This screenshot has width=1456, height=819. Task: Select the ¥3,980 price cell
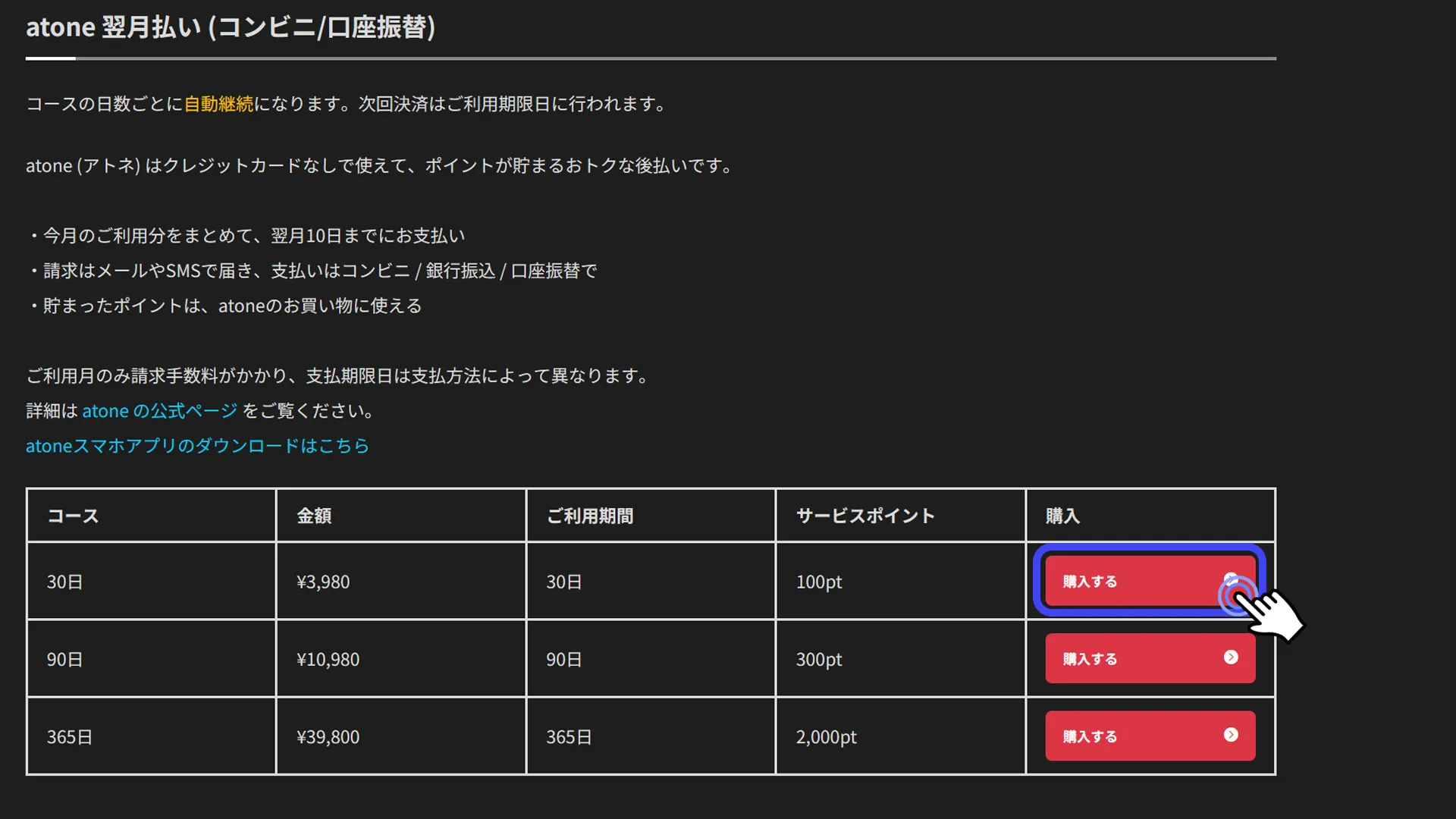point(323,582)
